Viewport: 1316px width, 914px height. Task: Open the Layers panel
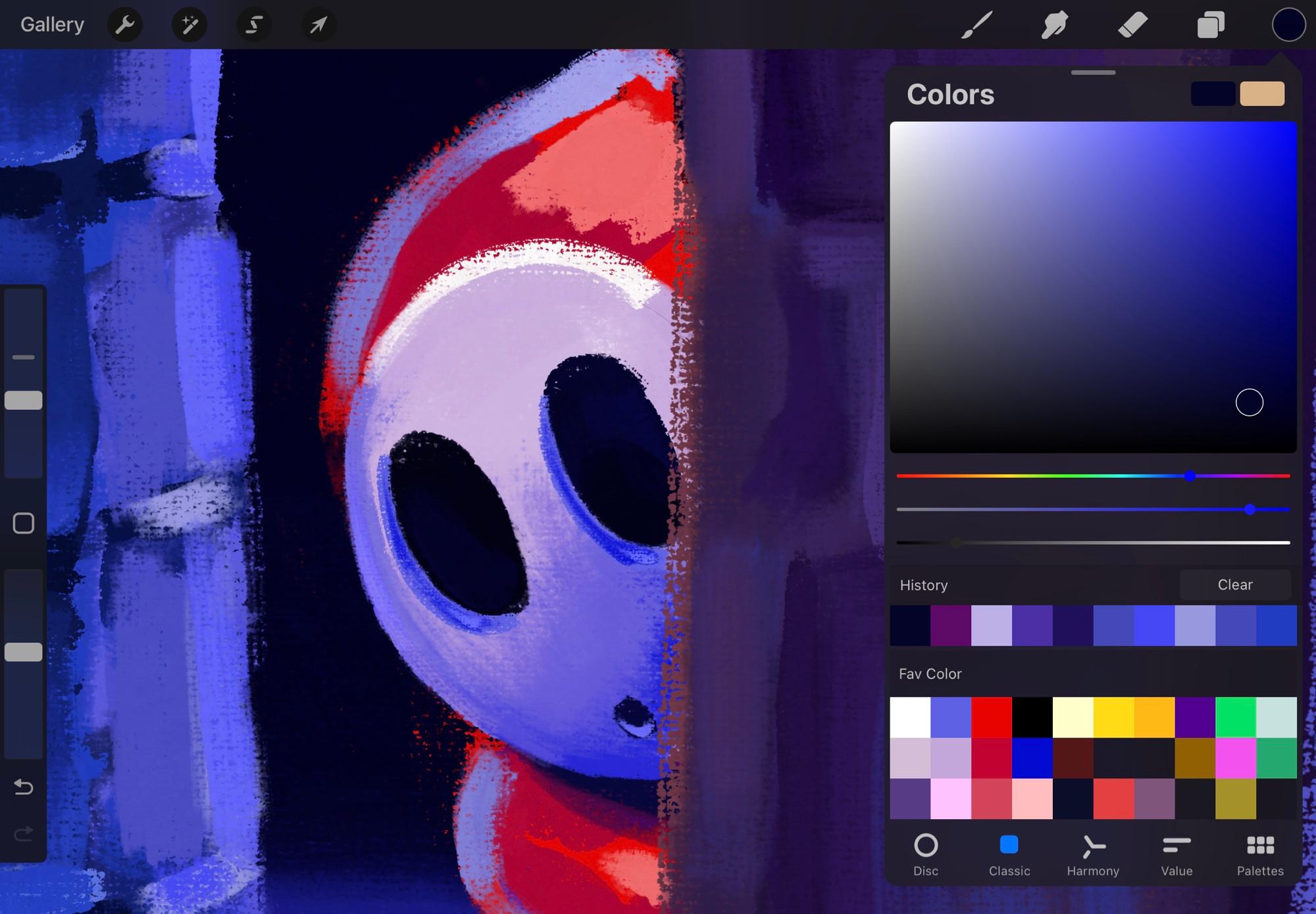1211,25
